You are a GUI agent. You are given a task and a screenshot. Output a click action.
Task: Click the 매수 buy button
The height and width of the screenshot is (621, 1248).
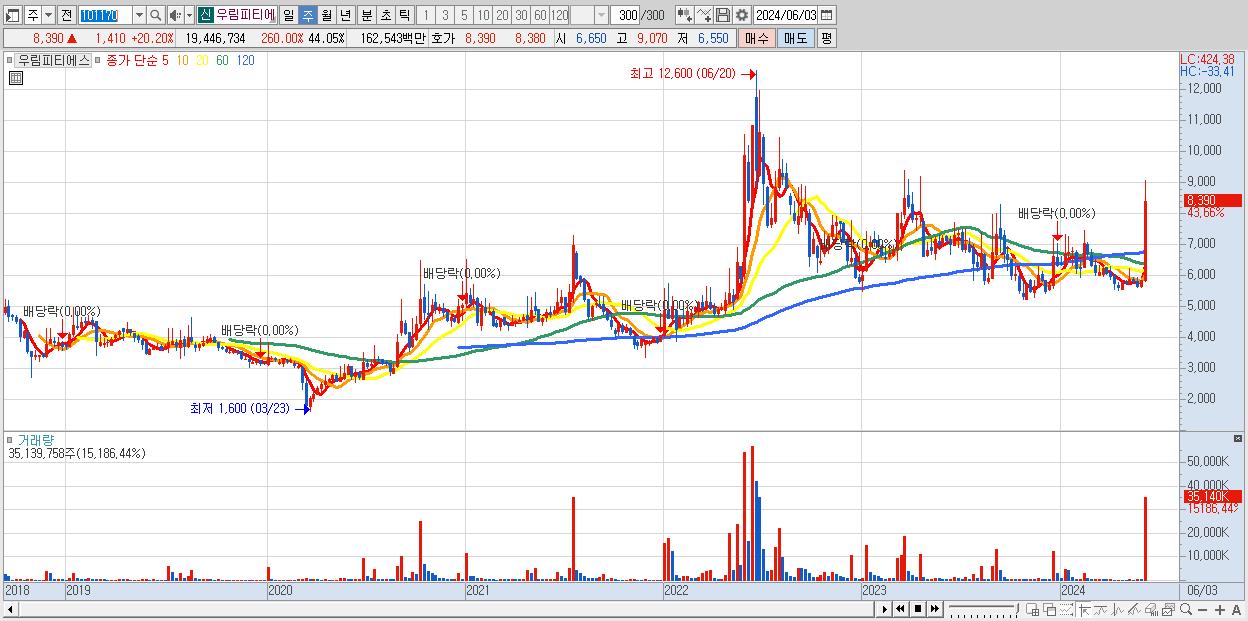[x=756, y=38]
